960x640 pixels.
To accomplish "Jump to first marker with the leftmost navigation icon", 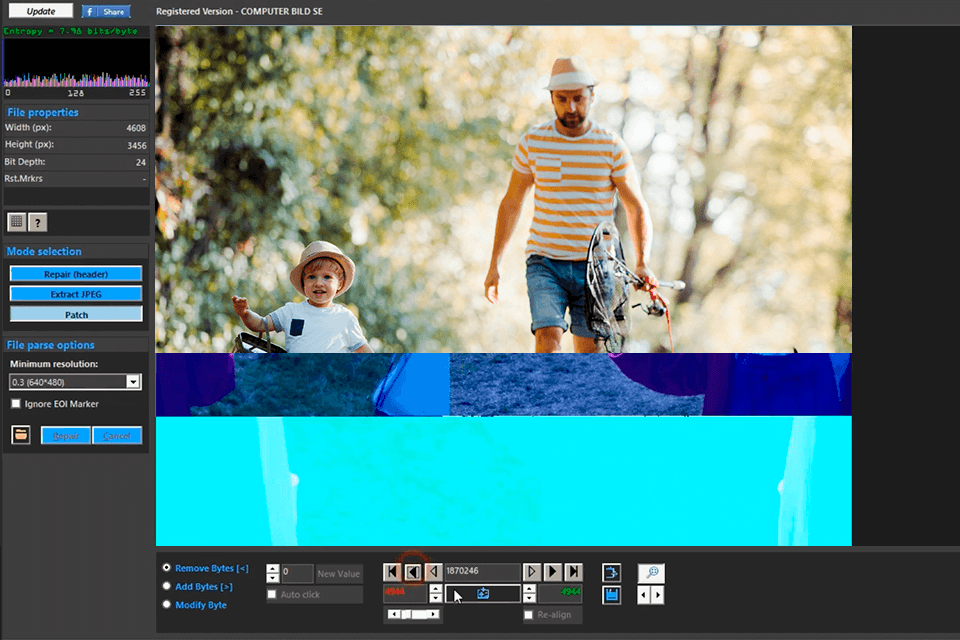I will tap(391, 572).
